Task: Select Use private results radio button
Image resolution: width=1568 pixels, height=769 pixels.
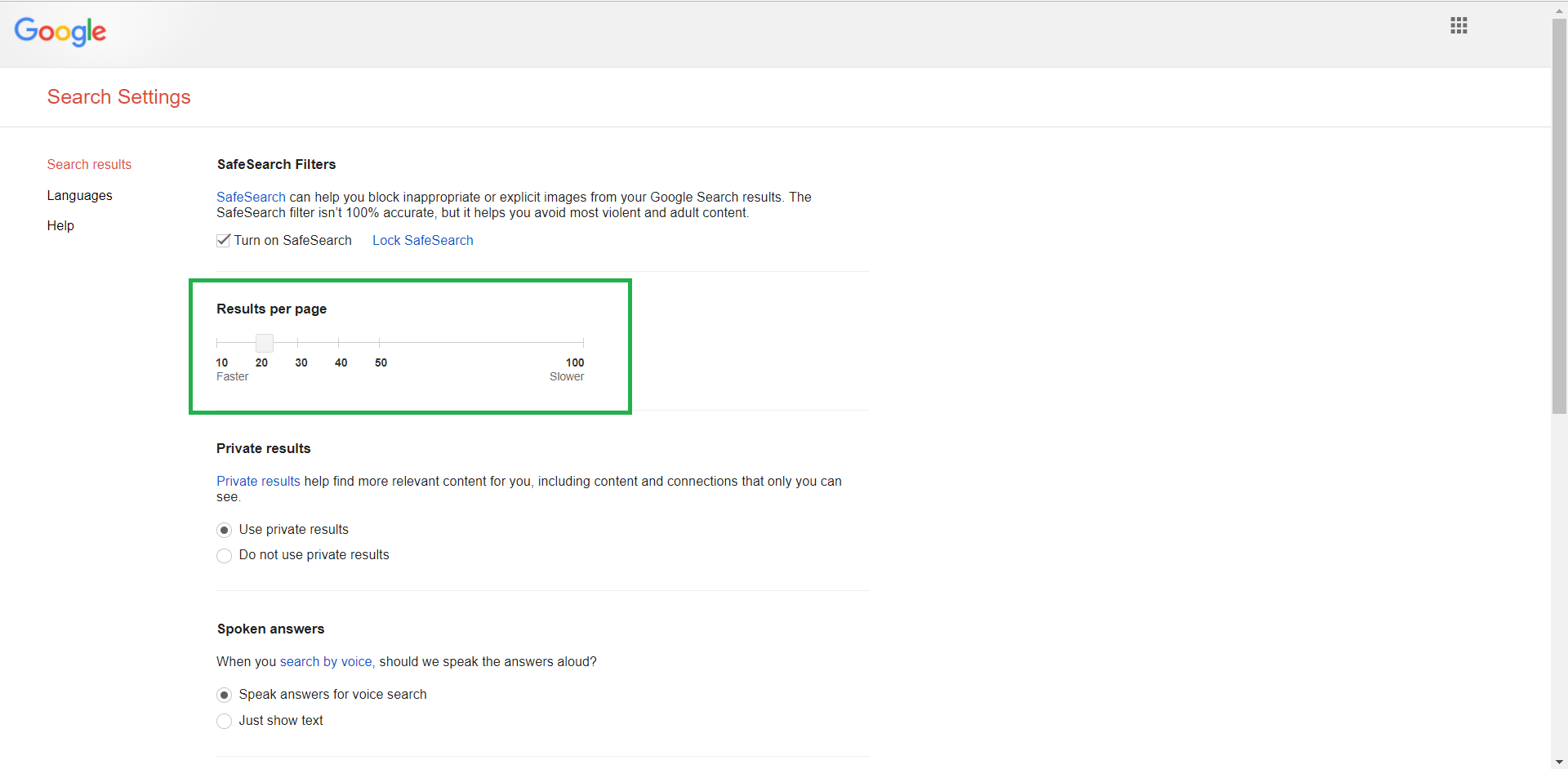Action: pyautogui.click(x=225, y=530)
